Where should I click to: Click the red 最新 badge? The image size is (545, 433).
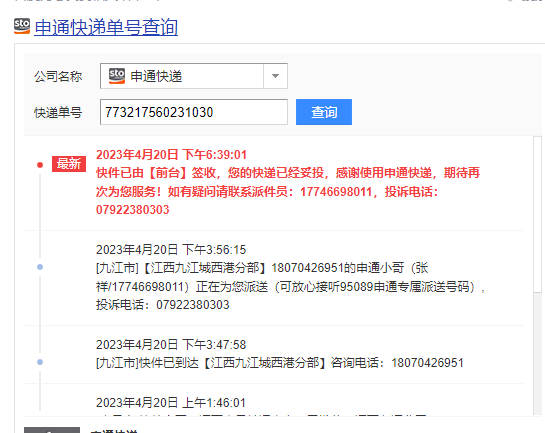coord(69,164)
